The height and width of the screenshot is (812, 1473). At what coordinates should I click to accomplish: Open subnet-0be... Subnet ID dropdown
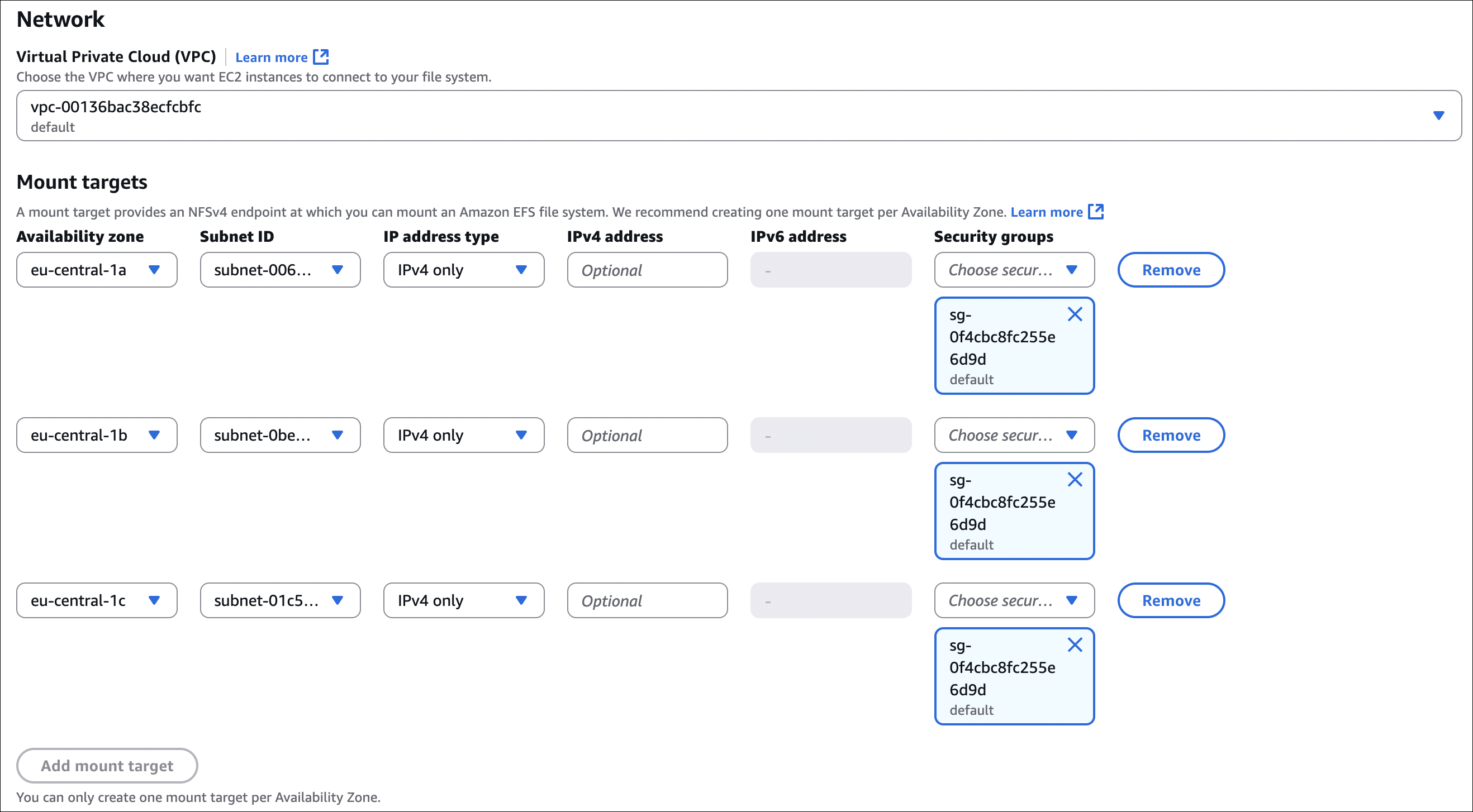pos(279,435)
